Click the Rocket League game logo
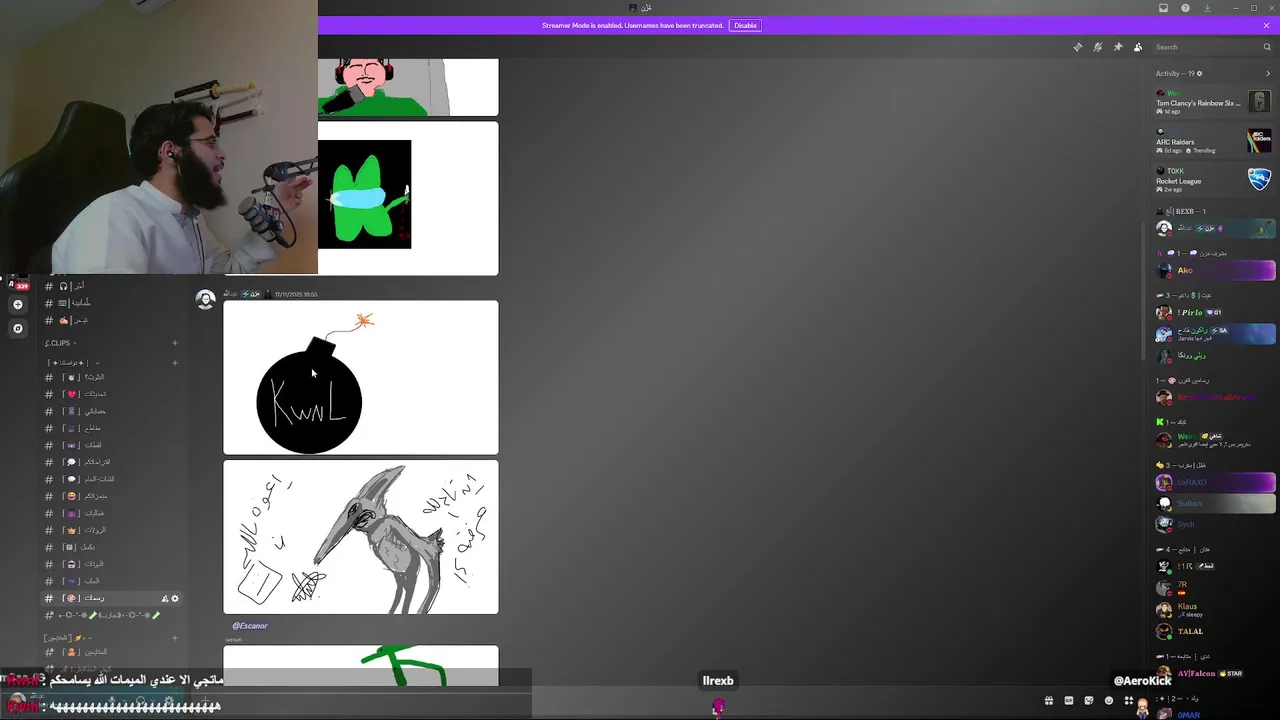Image resolution: width=1280 pixels, height=720 pixels. (1259, 180)
